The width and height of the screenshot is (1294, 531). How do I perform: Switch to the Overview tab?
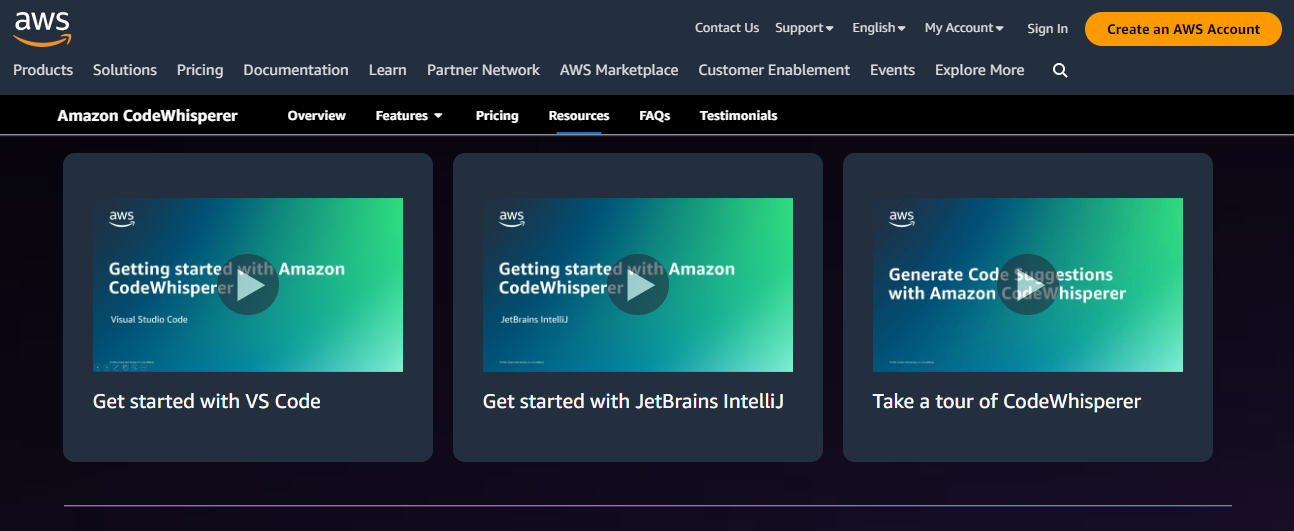click(316, 116)
